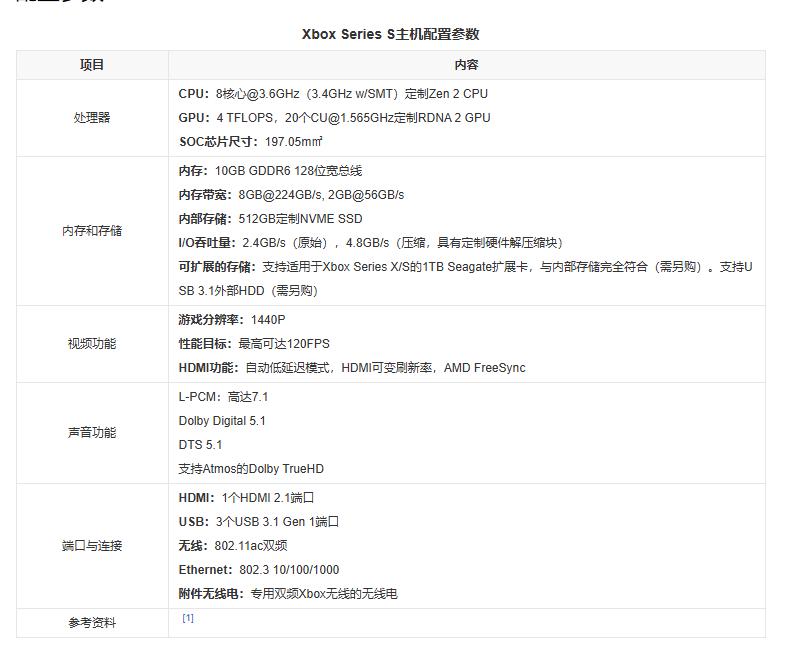Select the SOC芯片尺寸 197.05mm² line
The width and height of the screenshot is (805, 646).
251,142
